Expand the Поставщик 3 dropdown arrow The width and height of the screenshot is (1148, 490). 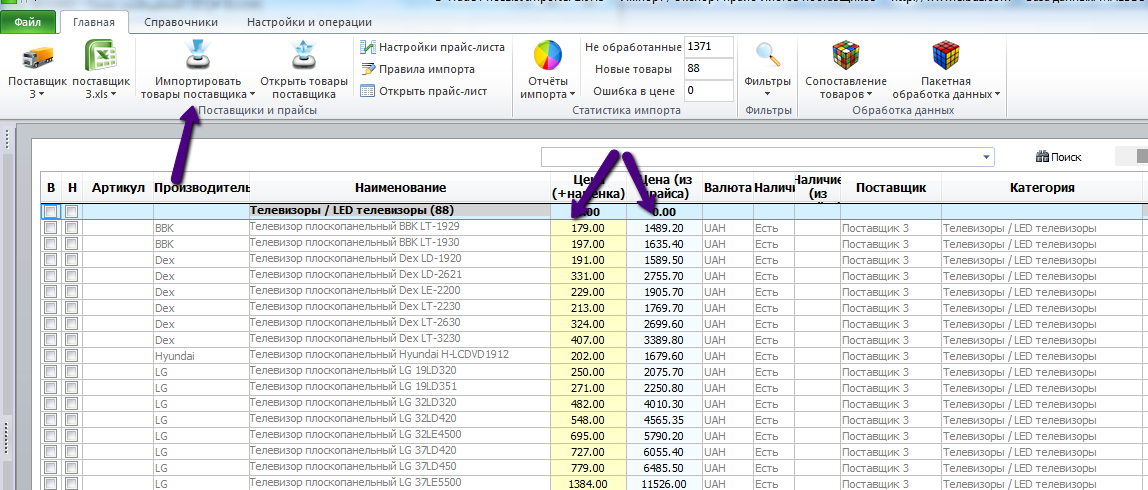pos(42,94)
